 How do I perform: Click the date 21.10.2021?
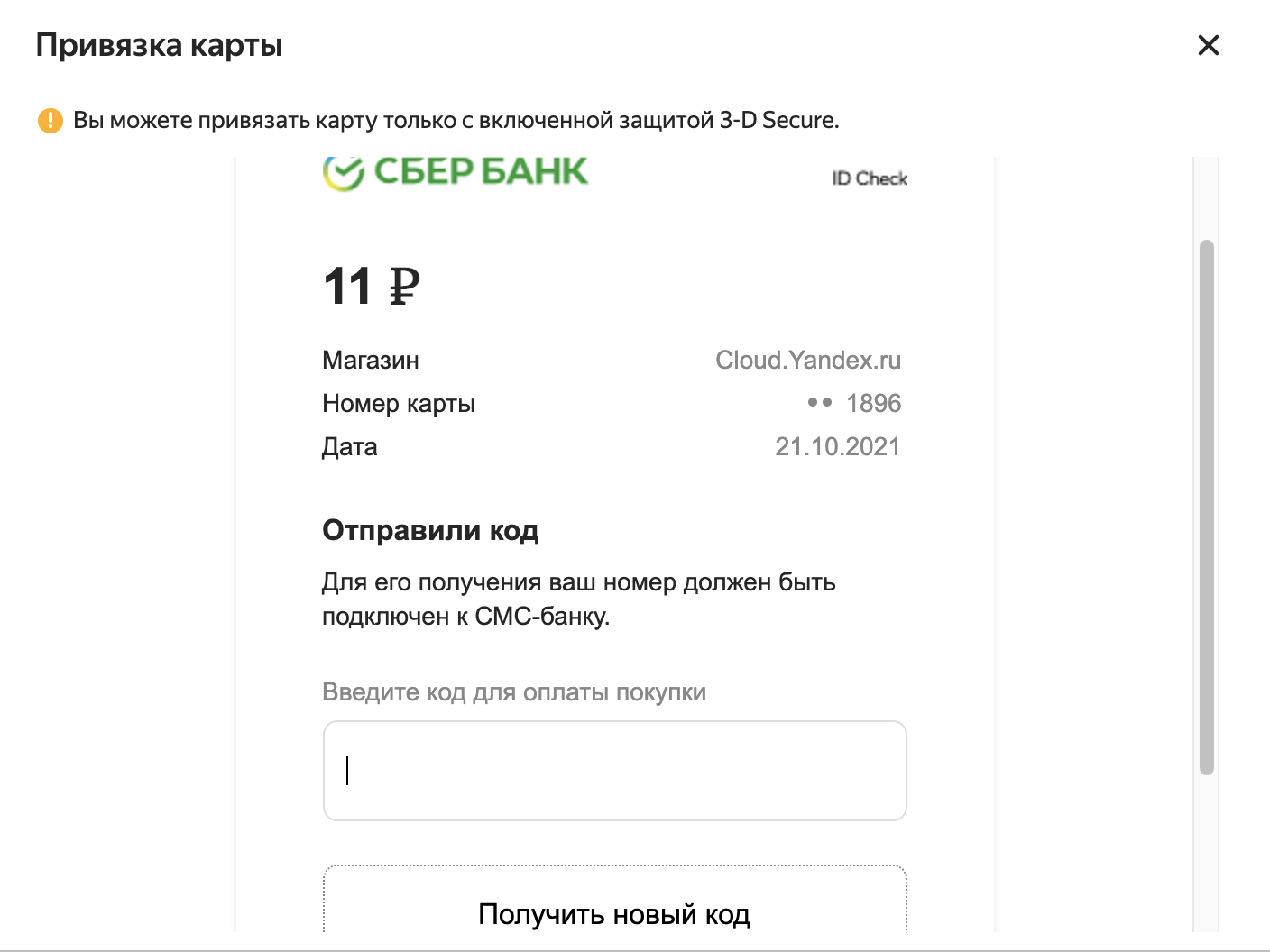click(837, 447)
